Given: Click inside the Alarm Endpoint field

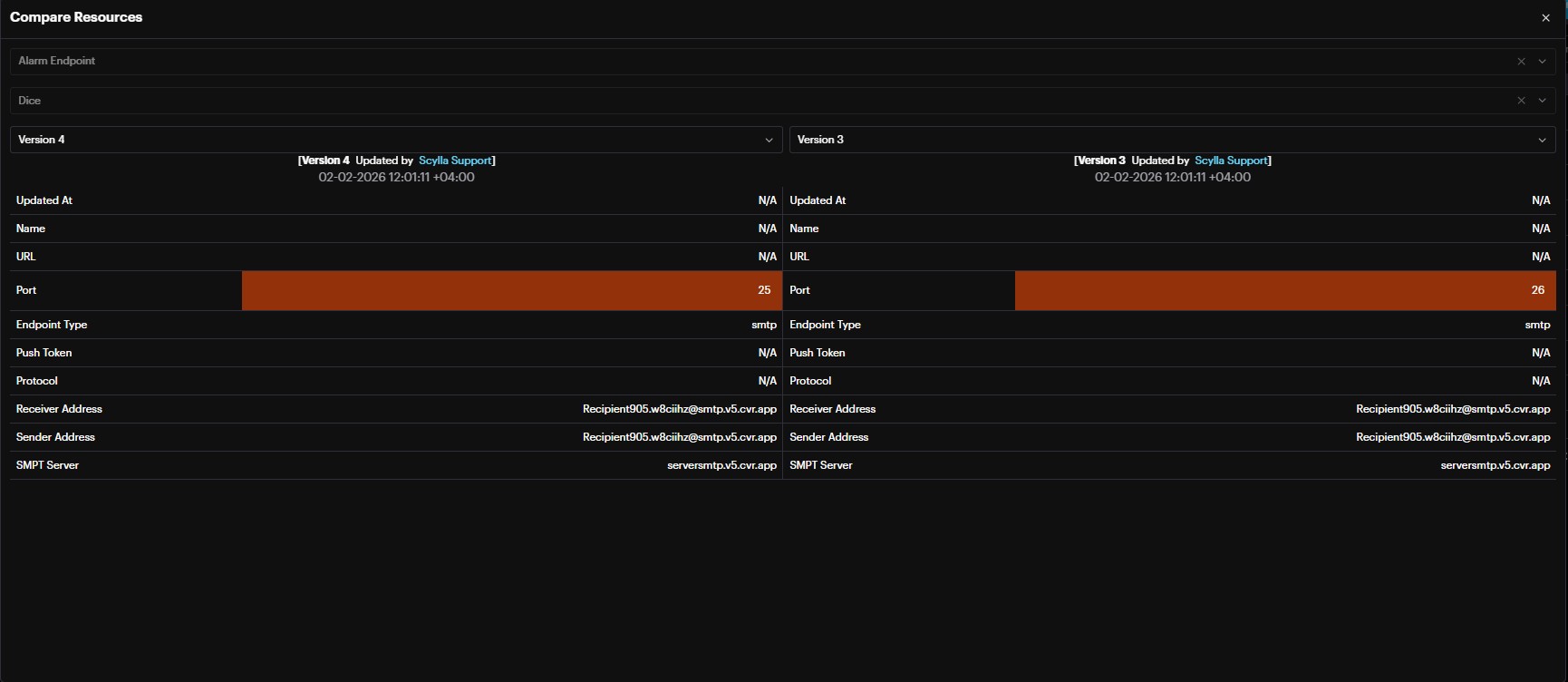Looking at the screenshot, I should tap(725, 62).
